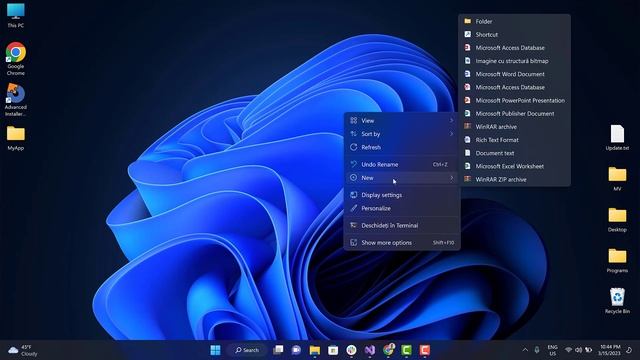Screen dimensions: 640x360
Task: Open the weather widget showing Cloudy
Action: [x=23, y=350]
